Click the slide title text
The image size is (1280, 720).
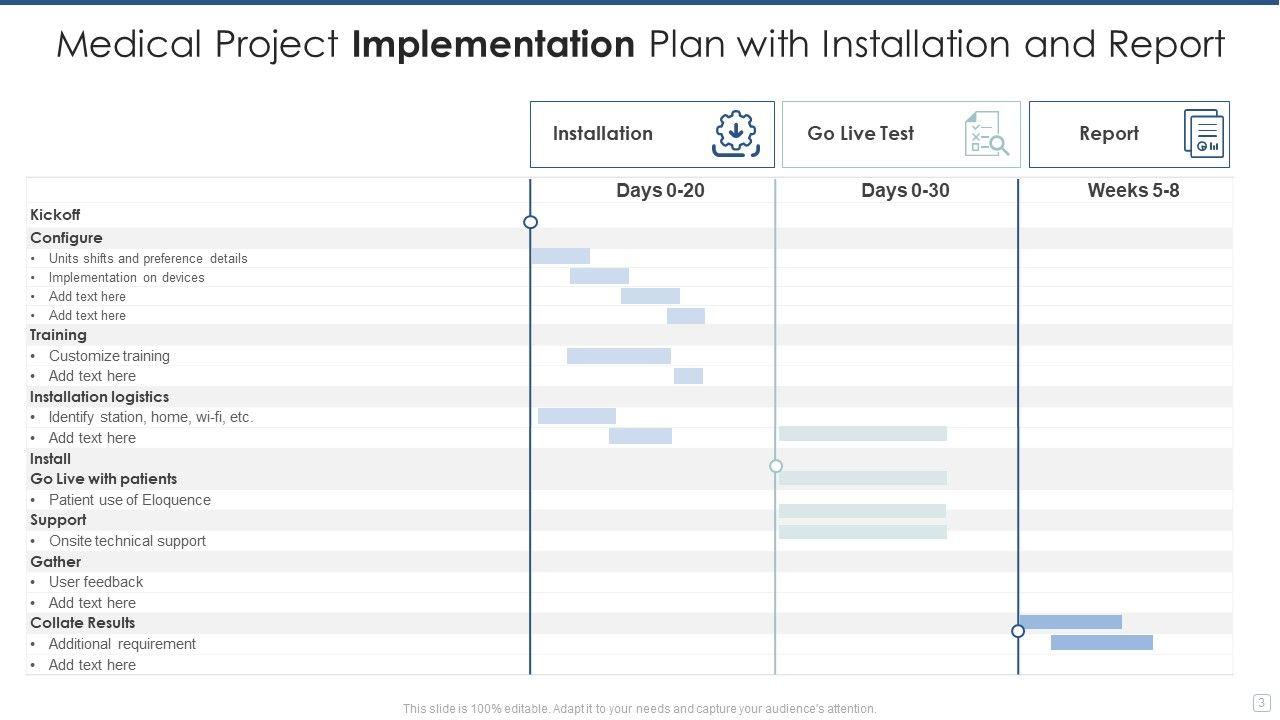pyautogui.click(x=640, y=45)
